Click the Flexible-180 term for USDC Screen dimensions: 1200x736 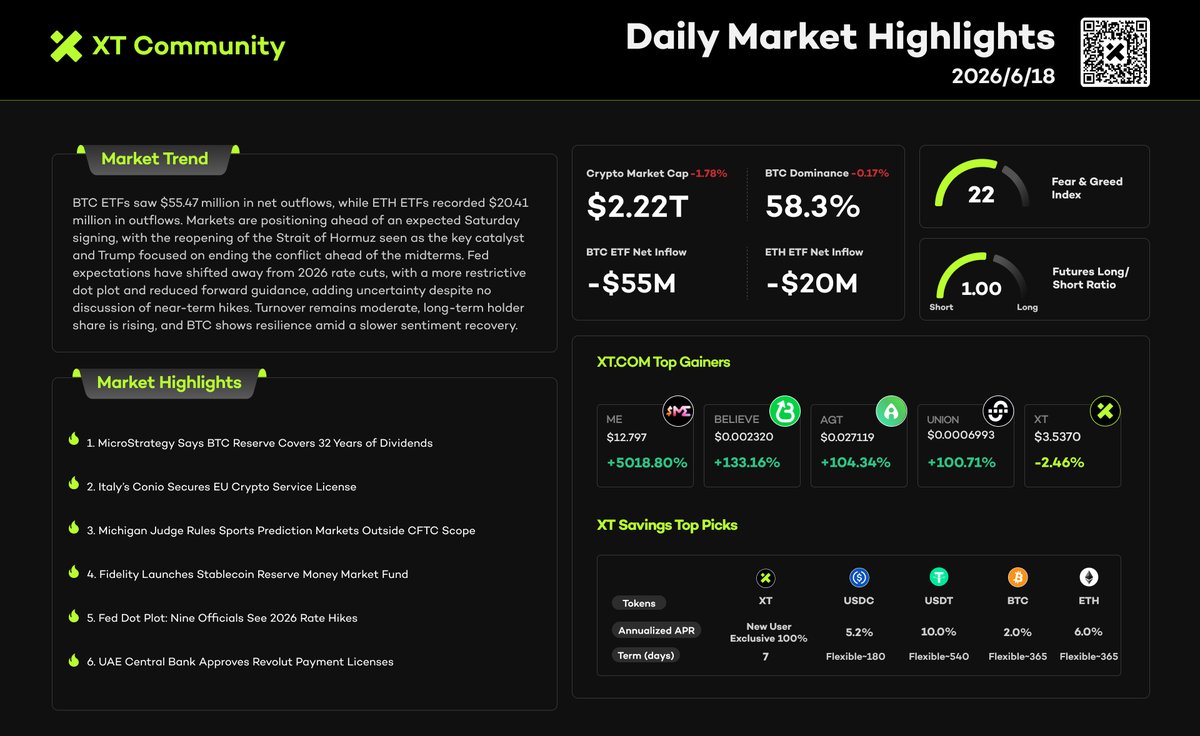[855, 657]
